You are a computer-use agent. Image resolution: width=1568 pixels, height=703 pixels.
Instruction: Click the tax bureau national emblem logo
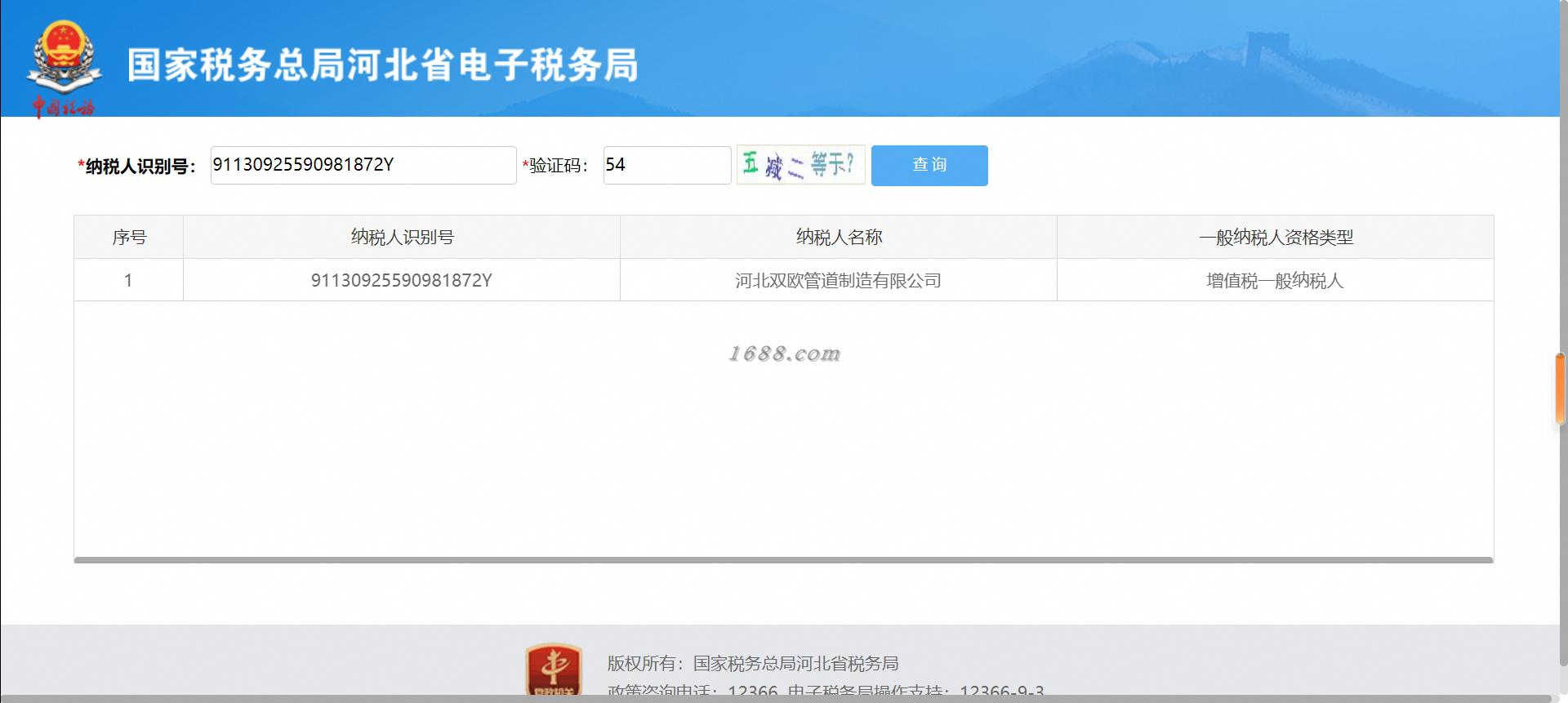(x=64, y=69)
